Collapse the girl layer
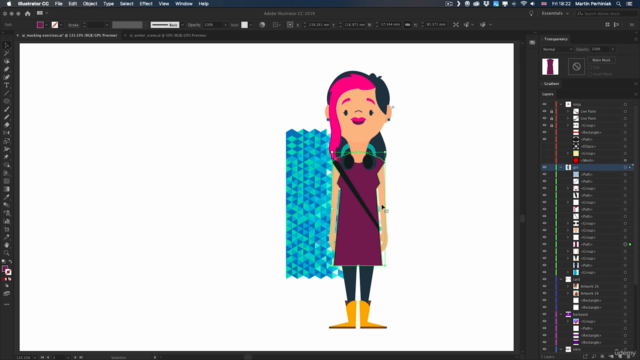This screenshot has height=360, width=640. tap(561, 167)
